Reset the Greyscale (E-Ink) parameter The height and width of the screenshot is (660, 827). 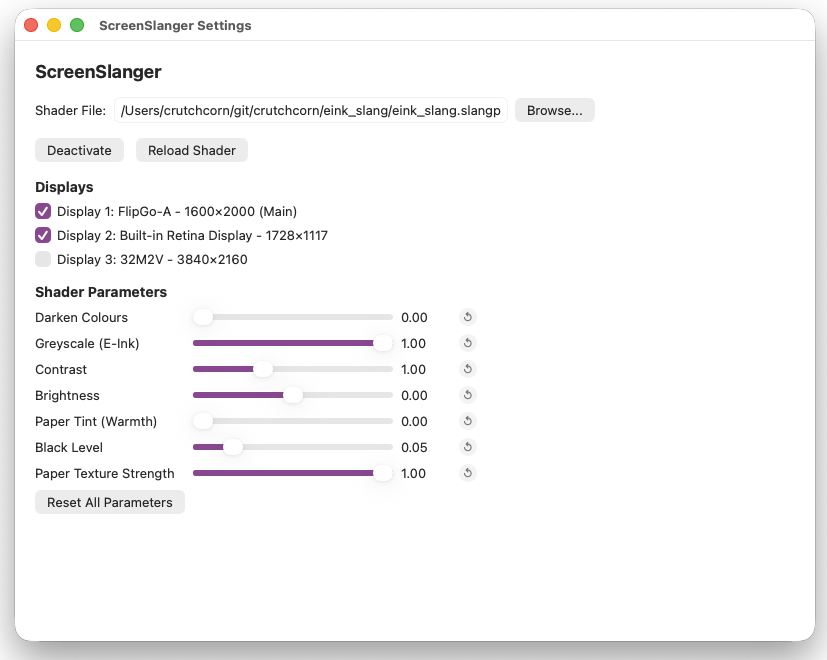467,343
